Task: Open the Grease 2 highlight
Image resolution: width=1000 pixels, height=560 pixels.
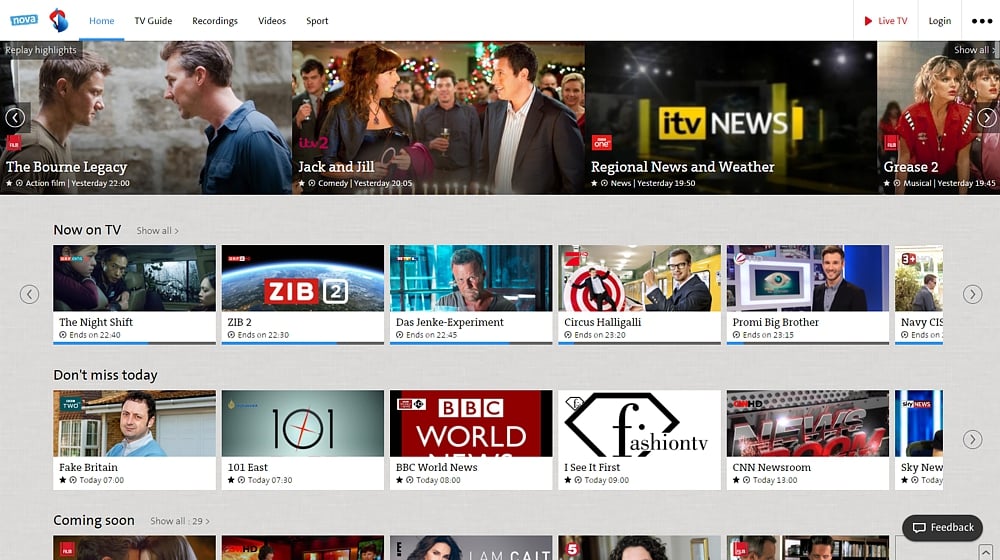Action: pos(939,118)
